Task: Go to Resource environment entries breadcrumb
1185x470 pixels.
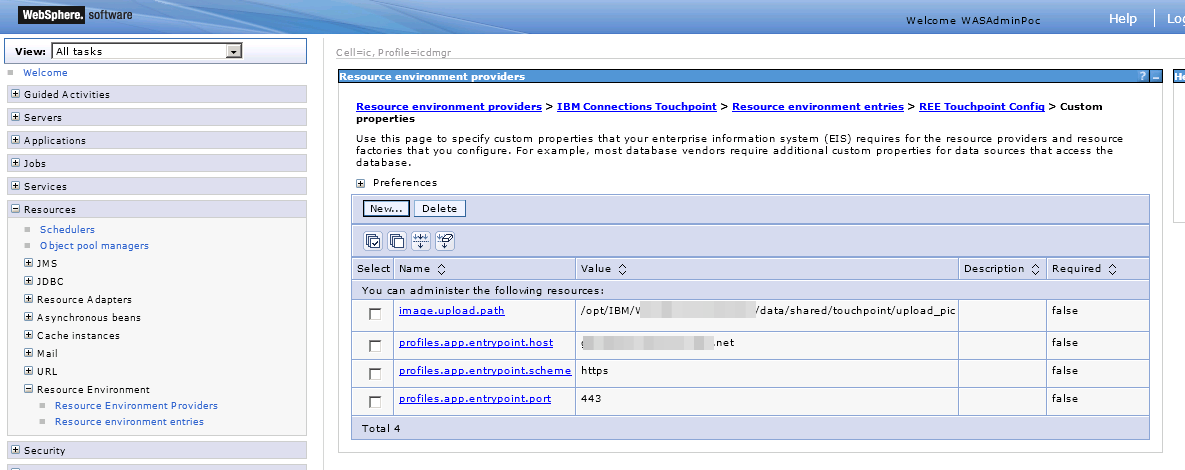Action: pos(818,107)
